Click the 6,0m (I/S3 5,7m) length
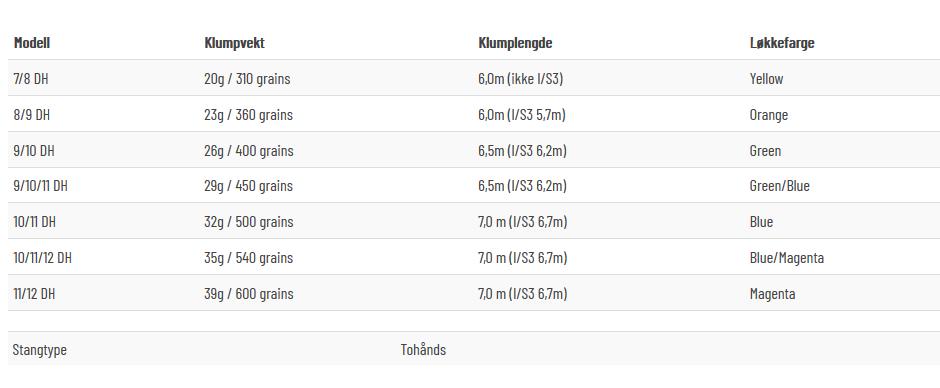The image size is (940, 388). click(x=522, y=115)
